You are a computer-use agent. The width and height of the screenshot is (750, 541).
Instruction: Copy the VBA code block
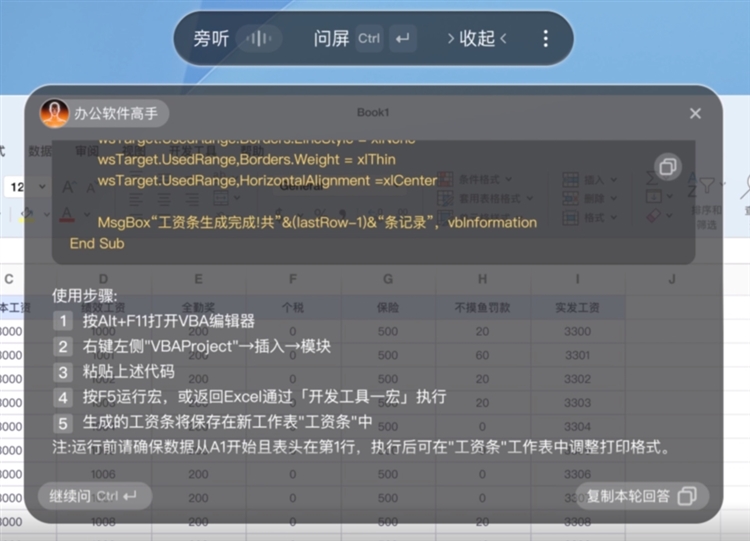click(667, 167)
